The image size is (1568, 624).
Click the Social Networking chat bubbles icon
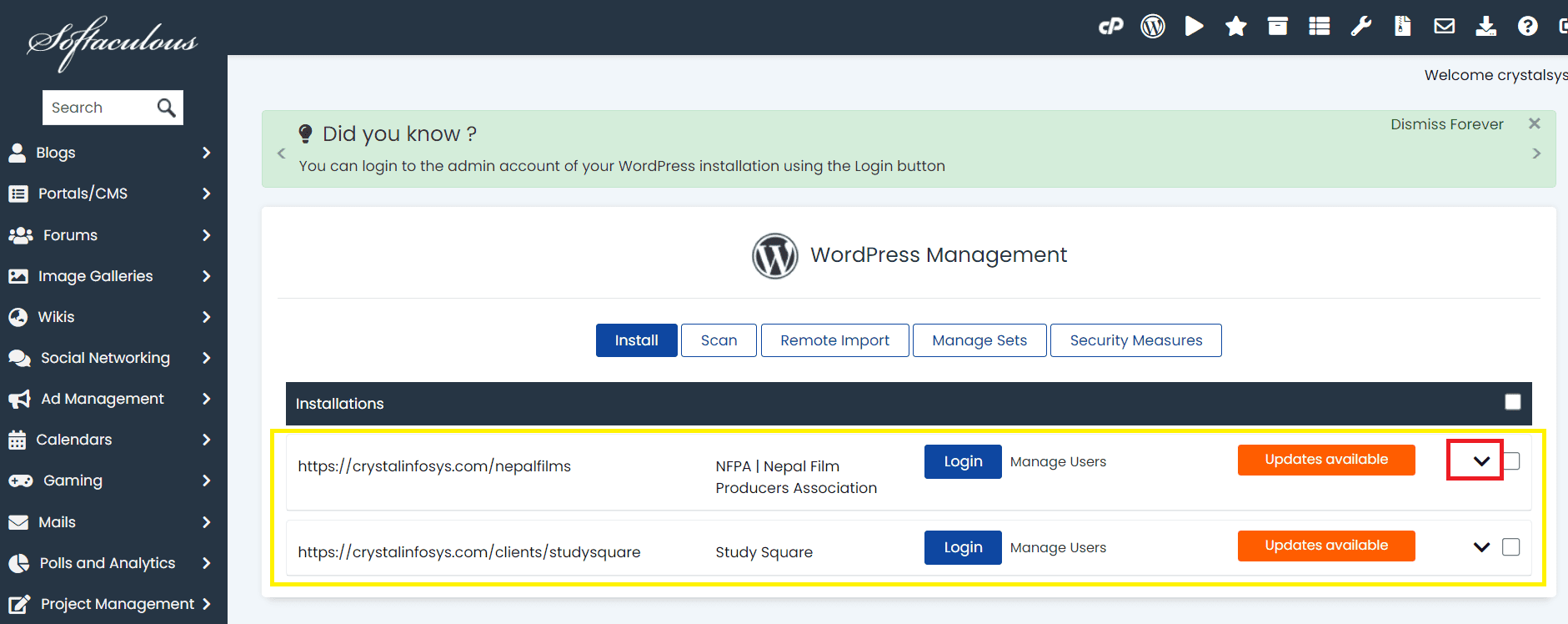tap(19, 358)
